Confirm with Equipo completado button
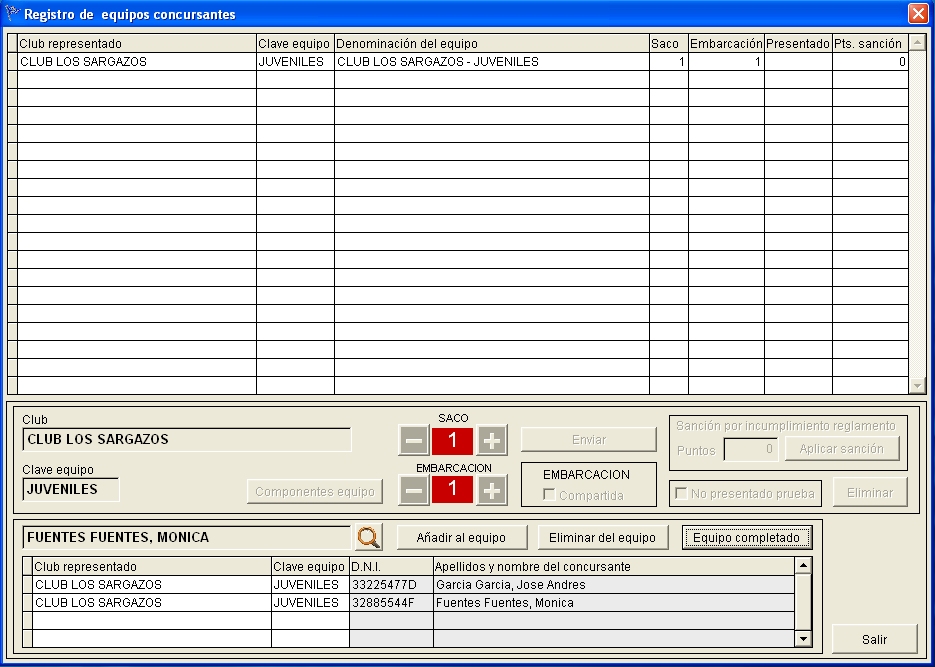The height and width of the screenshot is (667, 935). pyautogui.click(x=746, y=538)
